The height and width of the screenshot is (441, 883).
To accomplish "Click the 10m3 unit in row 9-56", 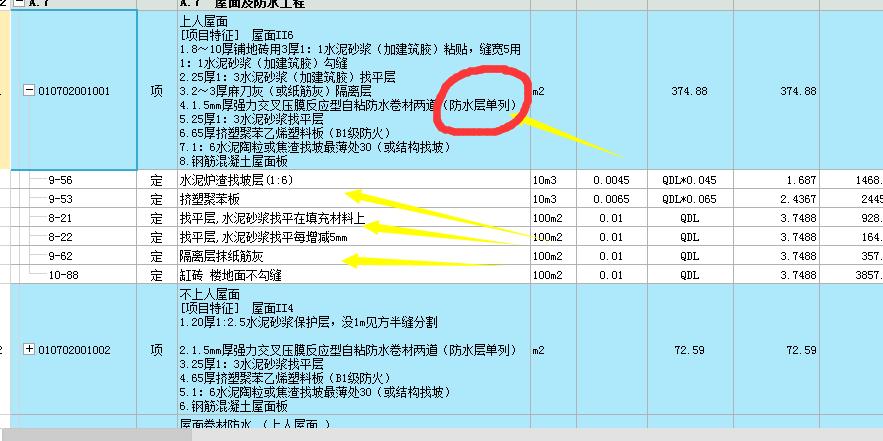I will click(x=545, y=180).
